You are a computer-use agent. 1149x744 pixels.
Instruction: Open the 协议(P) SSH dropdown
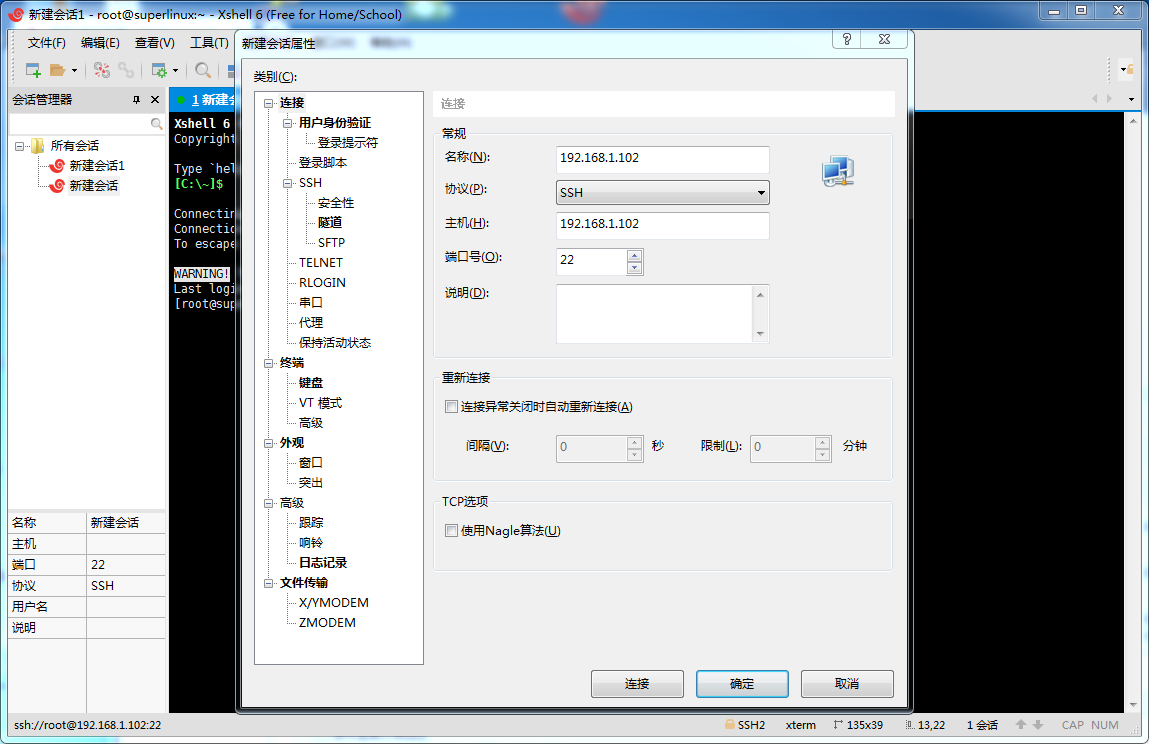pyautogui.click(x=662, y=193)
